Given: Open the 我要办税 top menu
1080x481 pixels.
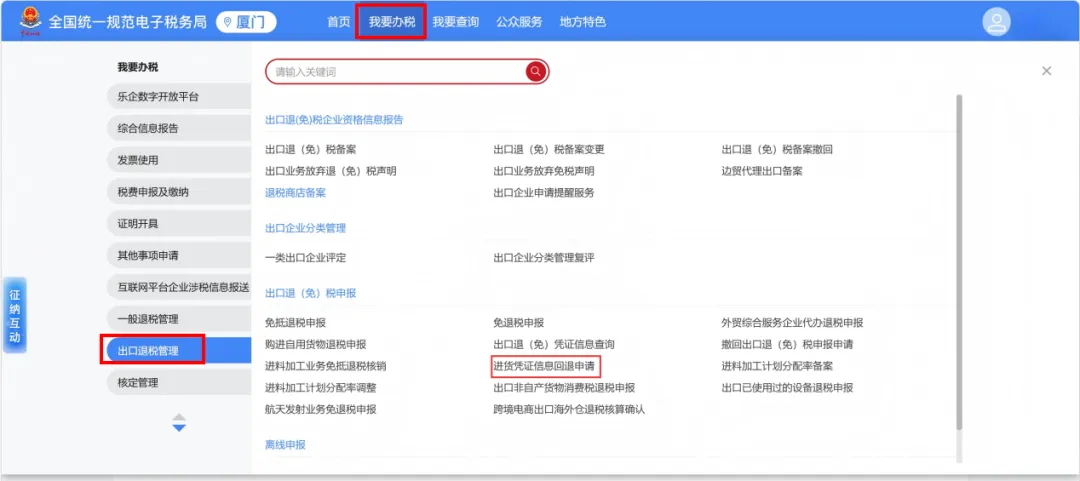Looking at the screenshot, I should coord(391,22).
